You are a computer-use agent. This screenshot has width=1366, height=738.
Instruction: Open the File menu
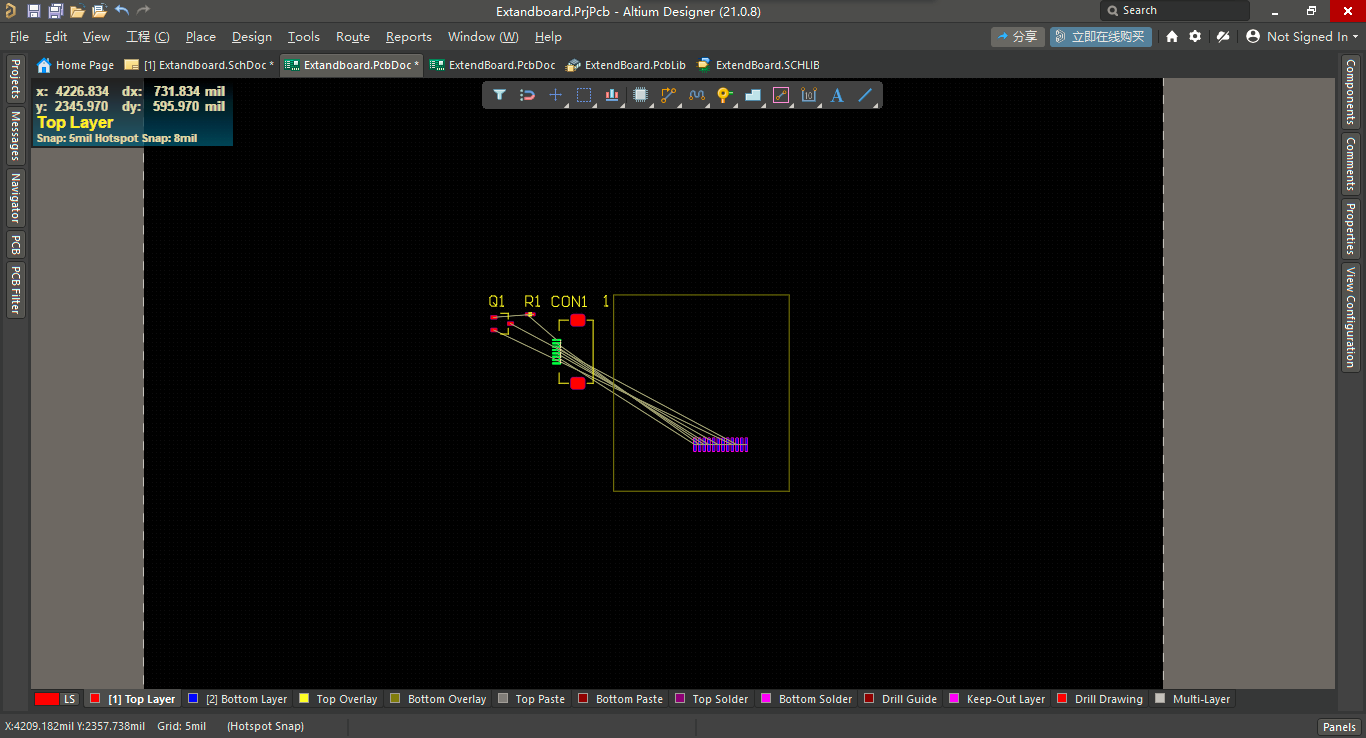[19, 36]
